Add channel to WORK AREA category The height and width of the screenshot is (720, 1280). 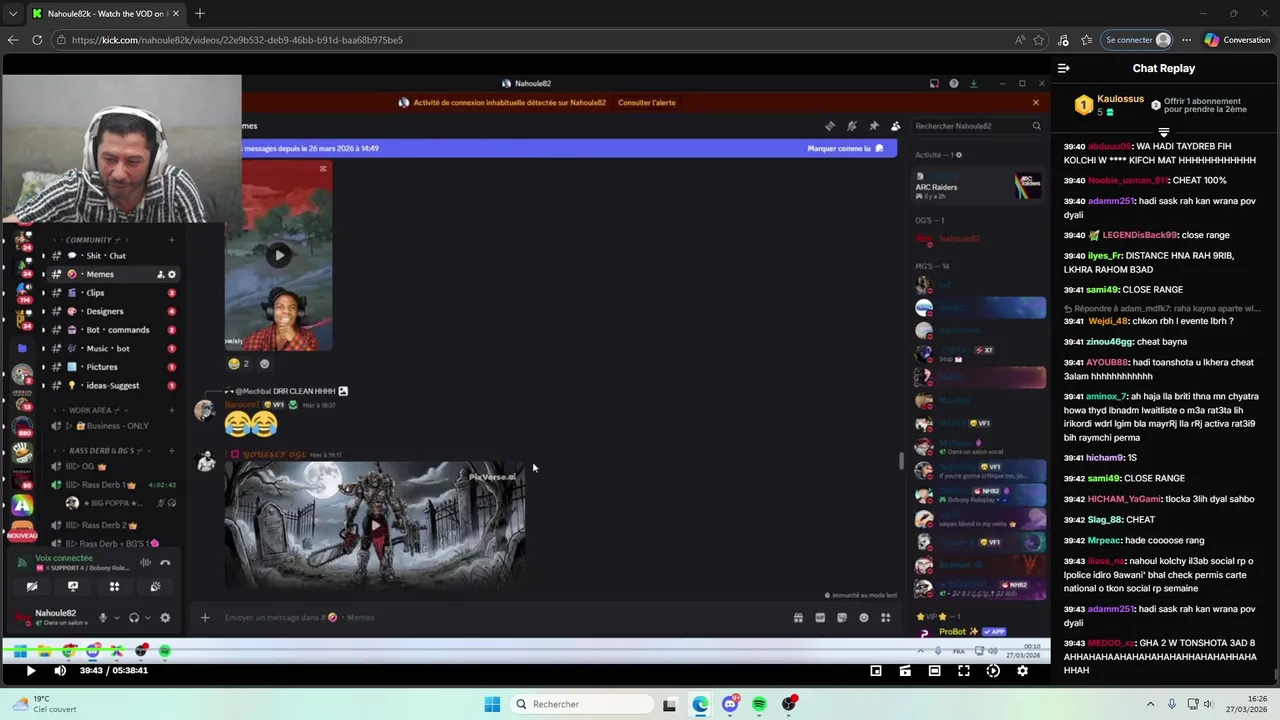(171, 410)
